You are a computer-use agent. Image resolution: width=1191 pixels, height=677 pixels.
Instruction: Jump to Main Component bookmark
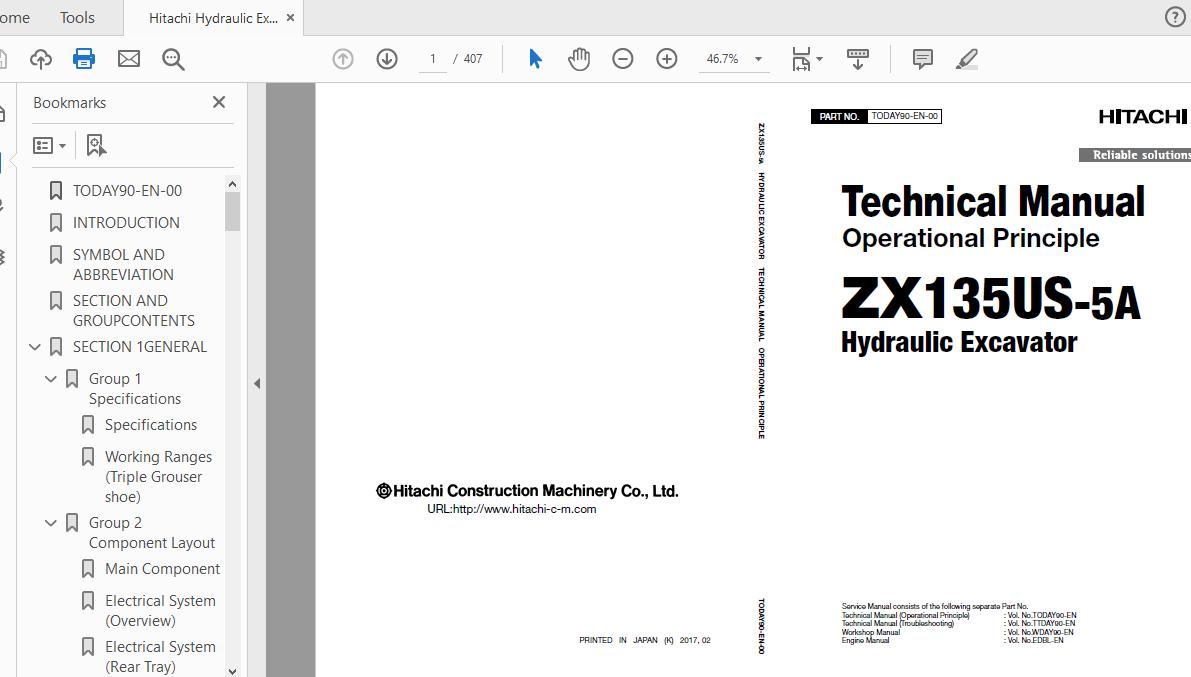point(162,569)
